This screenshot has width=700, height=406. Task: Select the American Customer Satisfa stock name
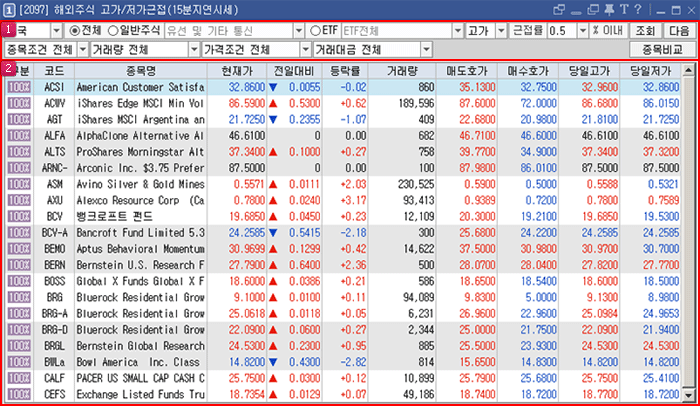tap(140, 87)
